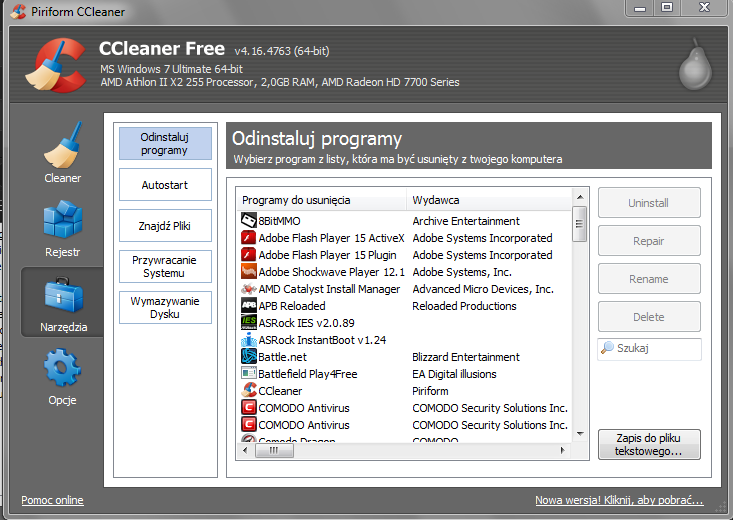The height and width of the screenshot is (520, 733).
Task: Click the ASRock IES icon
Action: tap(249, 323)
